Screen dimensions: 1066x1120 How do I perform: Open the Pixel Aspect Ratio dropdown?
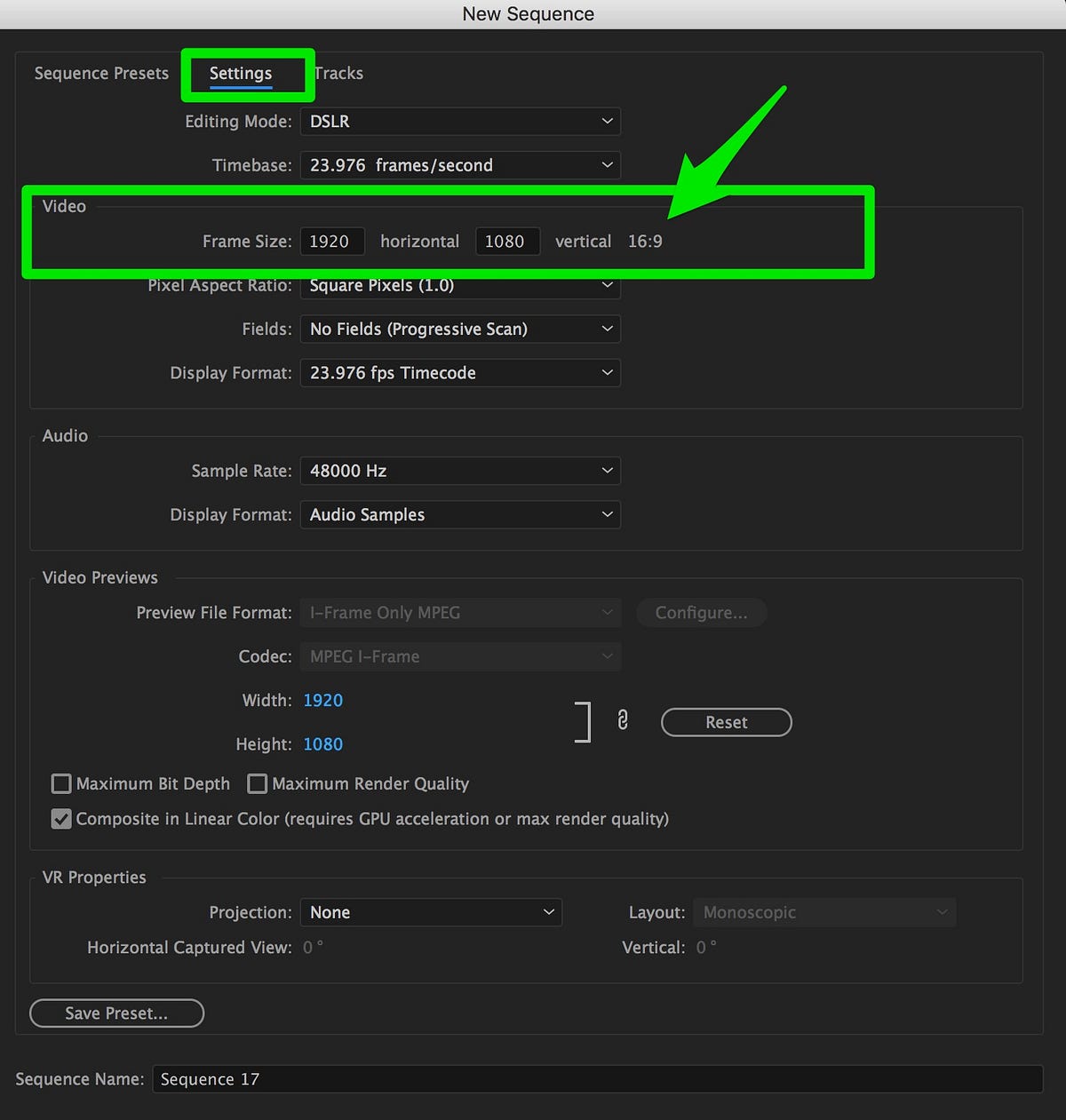click(x=459, y=285)
